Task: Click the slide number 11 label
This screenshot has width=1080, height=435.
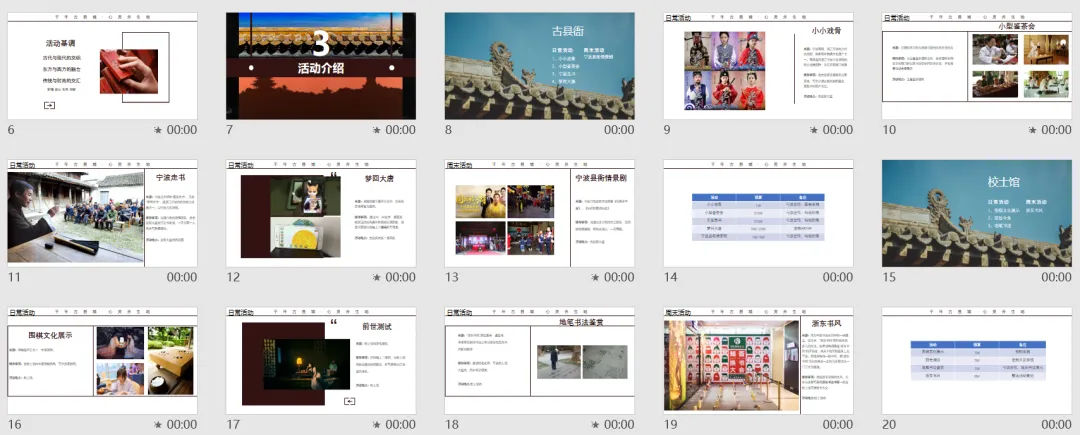Action: 14,277
